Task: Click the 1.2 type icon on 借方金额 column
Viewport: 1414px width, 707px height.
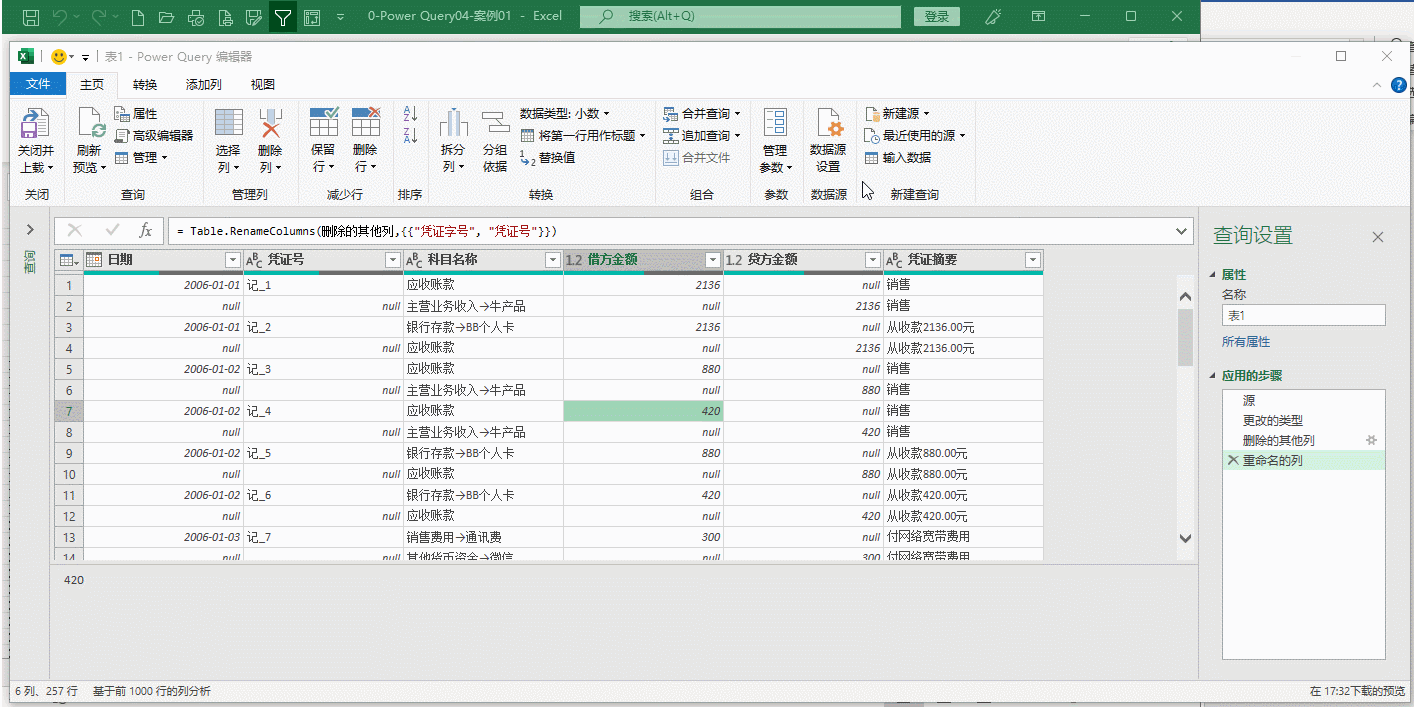Action: click(573, 260)
